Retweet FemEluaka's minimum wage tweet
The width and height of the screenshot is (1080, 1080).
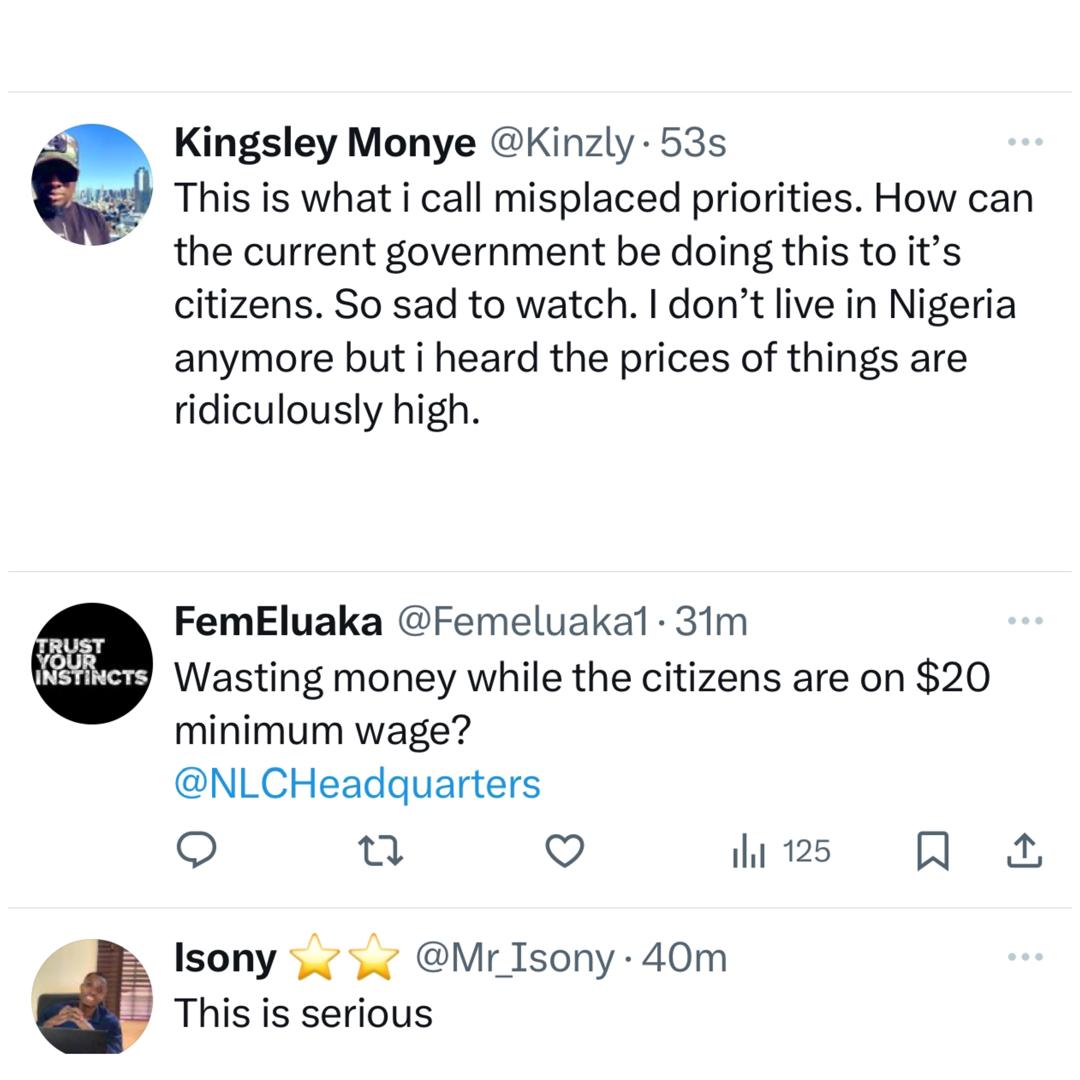pyautogui.click(x=381, y=851)
